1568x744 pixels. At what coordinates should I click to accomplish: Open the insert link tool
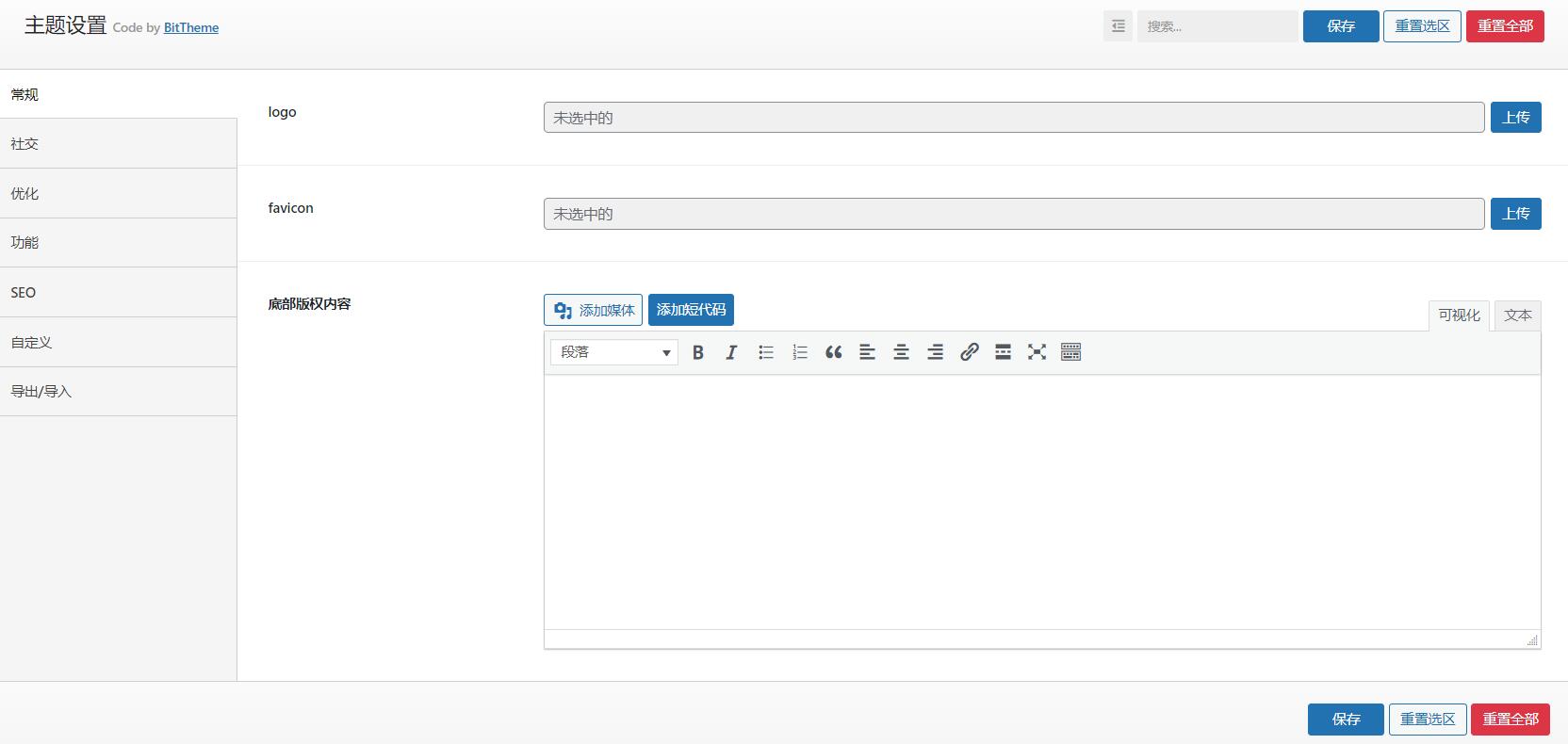click(969, 352)
